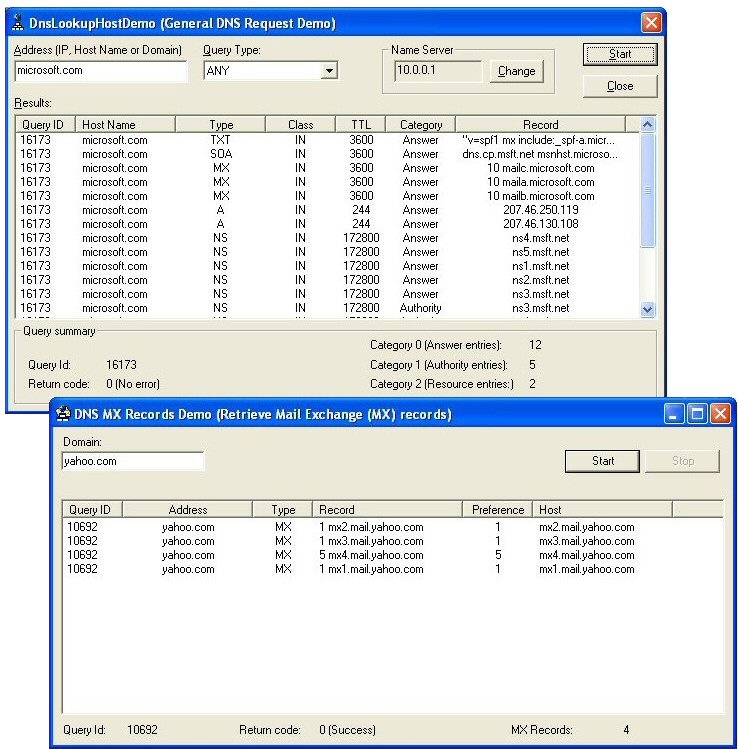Focus the yahoo.com domain field
This screenshot has height=749, width=738.
click(x=132, y=461)
